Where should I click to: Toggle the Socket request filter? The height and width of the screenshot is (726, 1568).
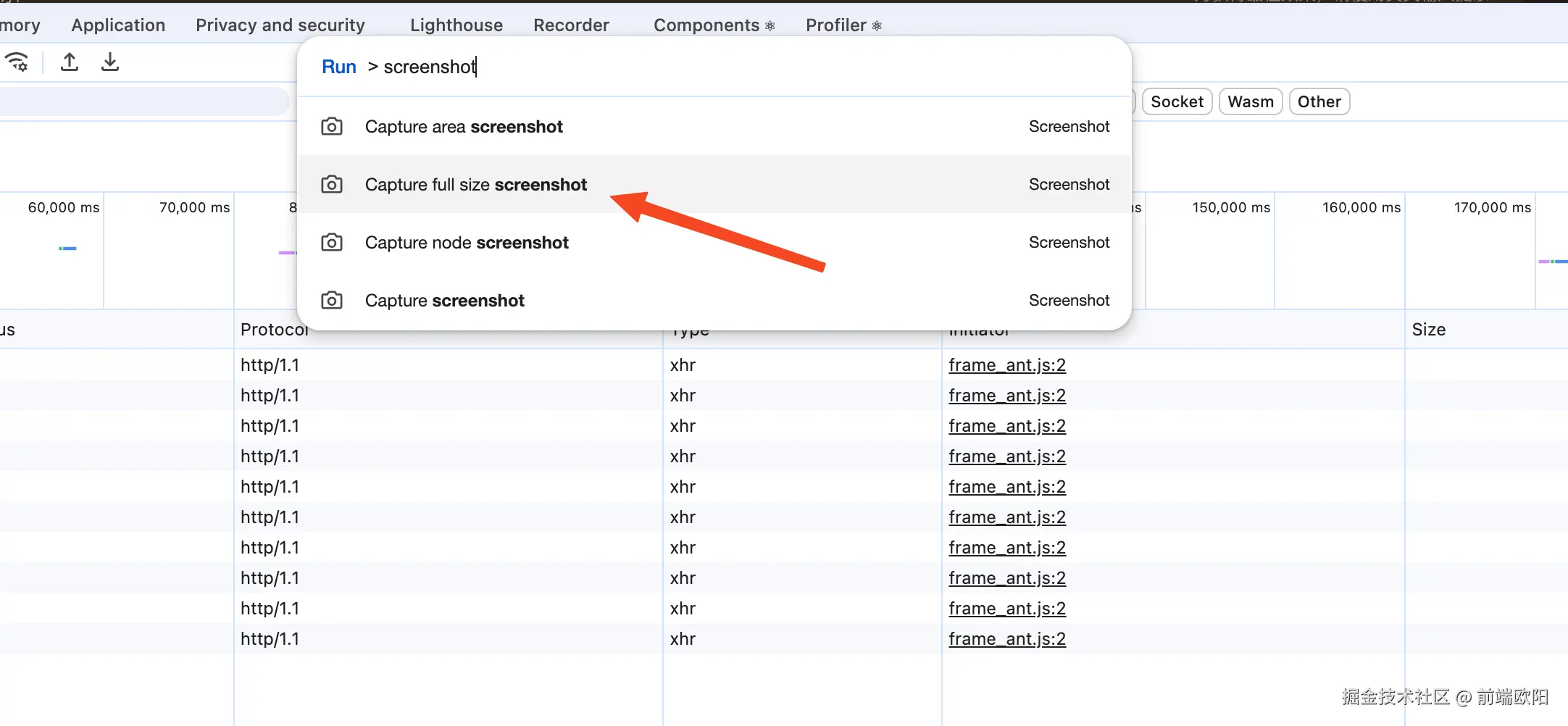point(1177,101)
